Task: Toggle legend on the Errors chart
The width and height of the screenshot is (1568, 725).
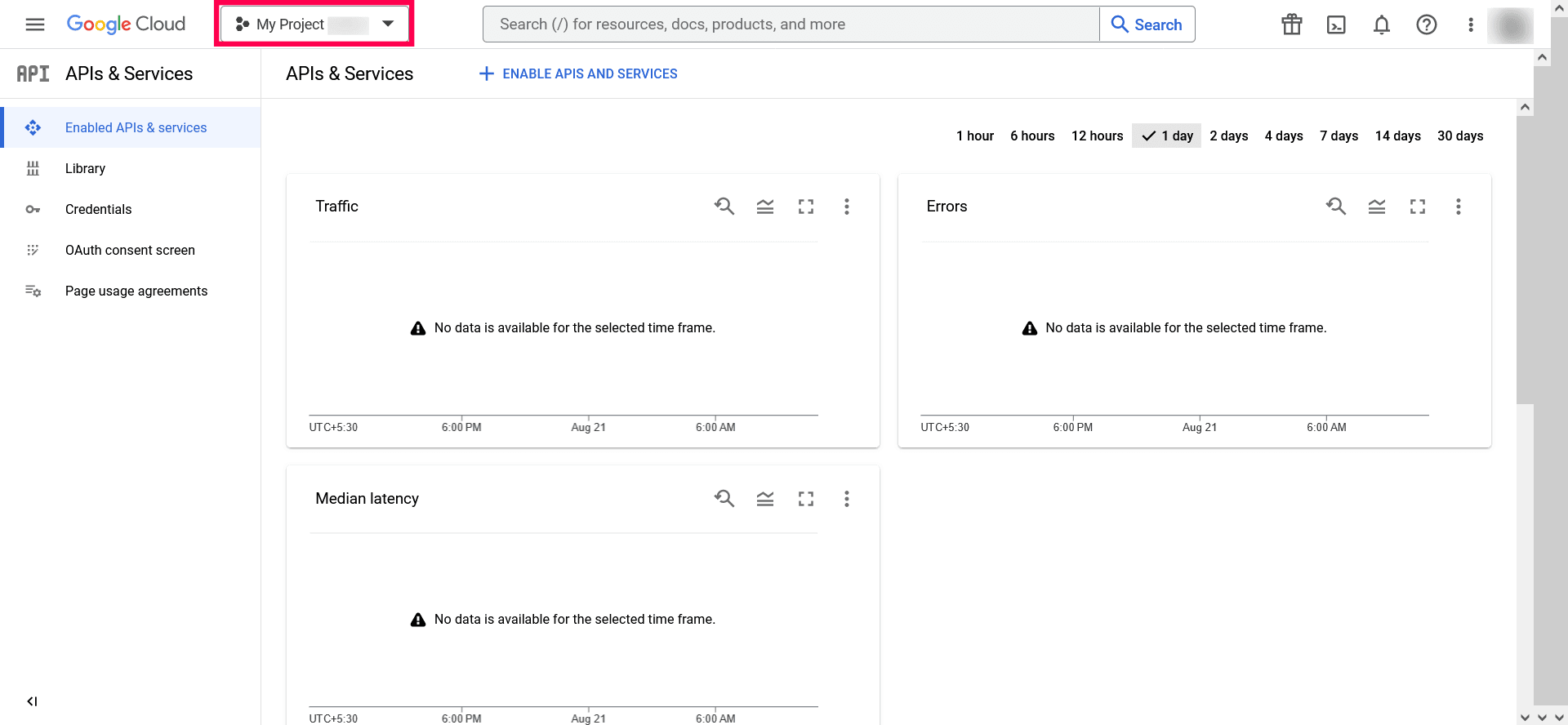Action: [x=1376, y=207]
